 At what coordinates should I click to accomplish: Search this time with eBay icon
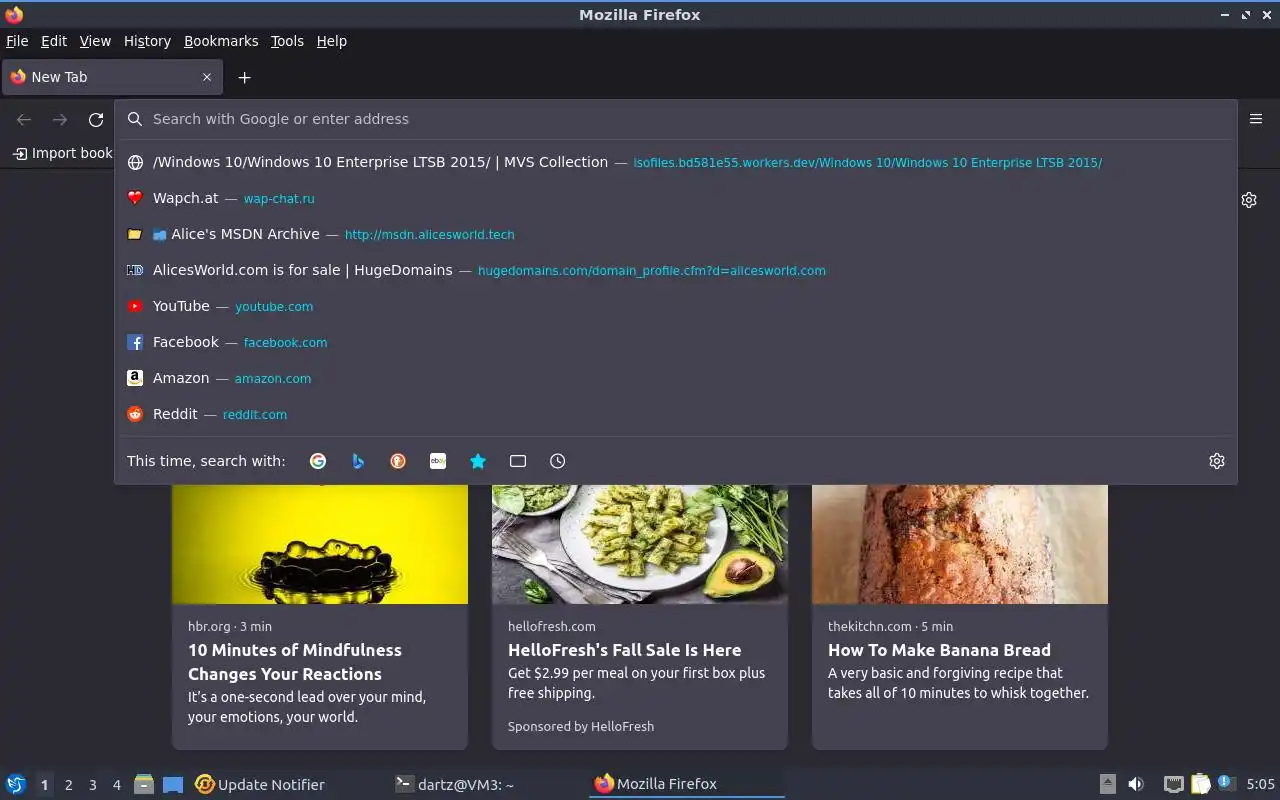[x=438, y=461]
